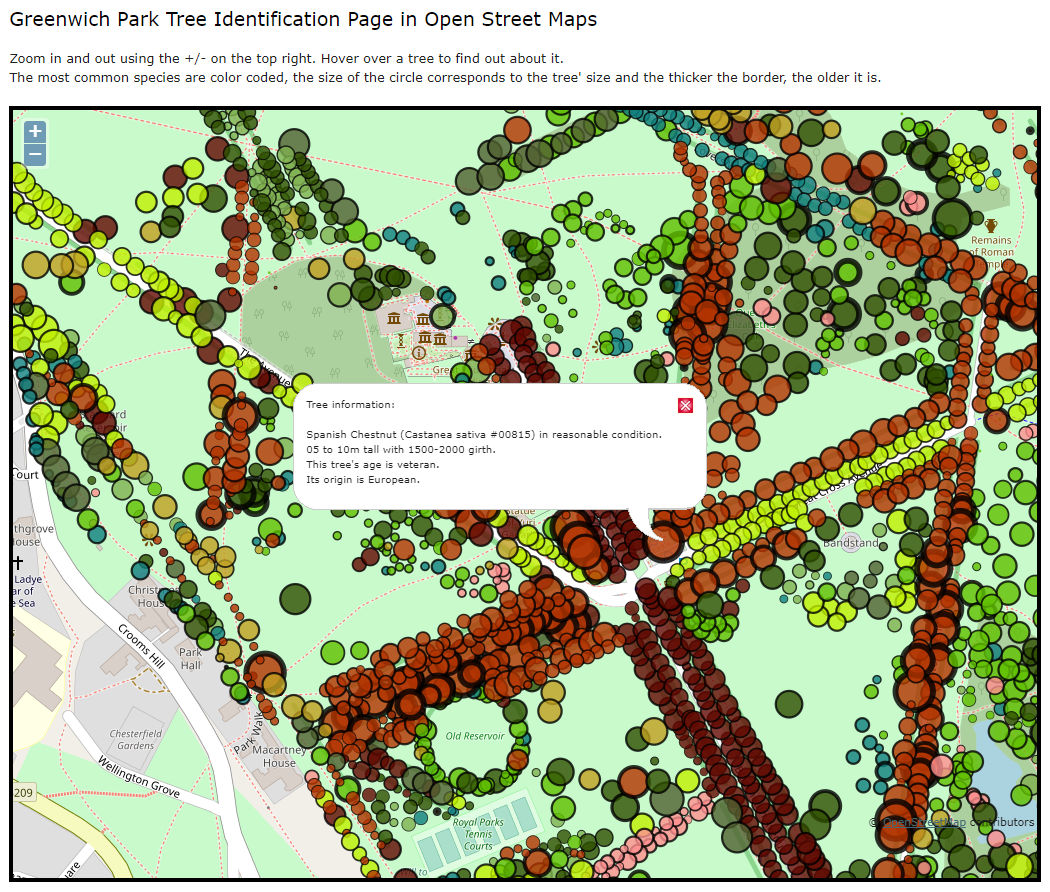Click the pink tree circle near the top-right corner
Image resolution: width=1050 pixels, height=892 pixels.
(x=917, y=205)
